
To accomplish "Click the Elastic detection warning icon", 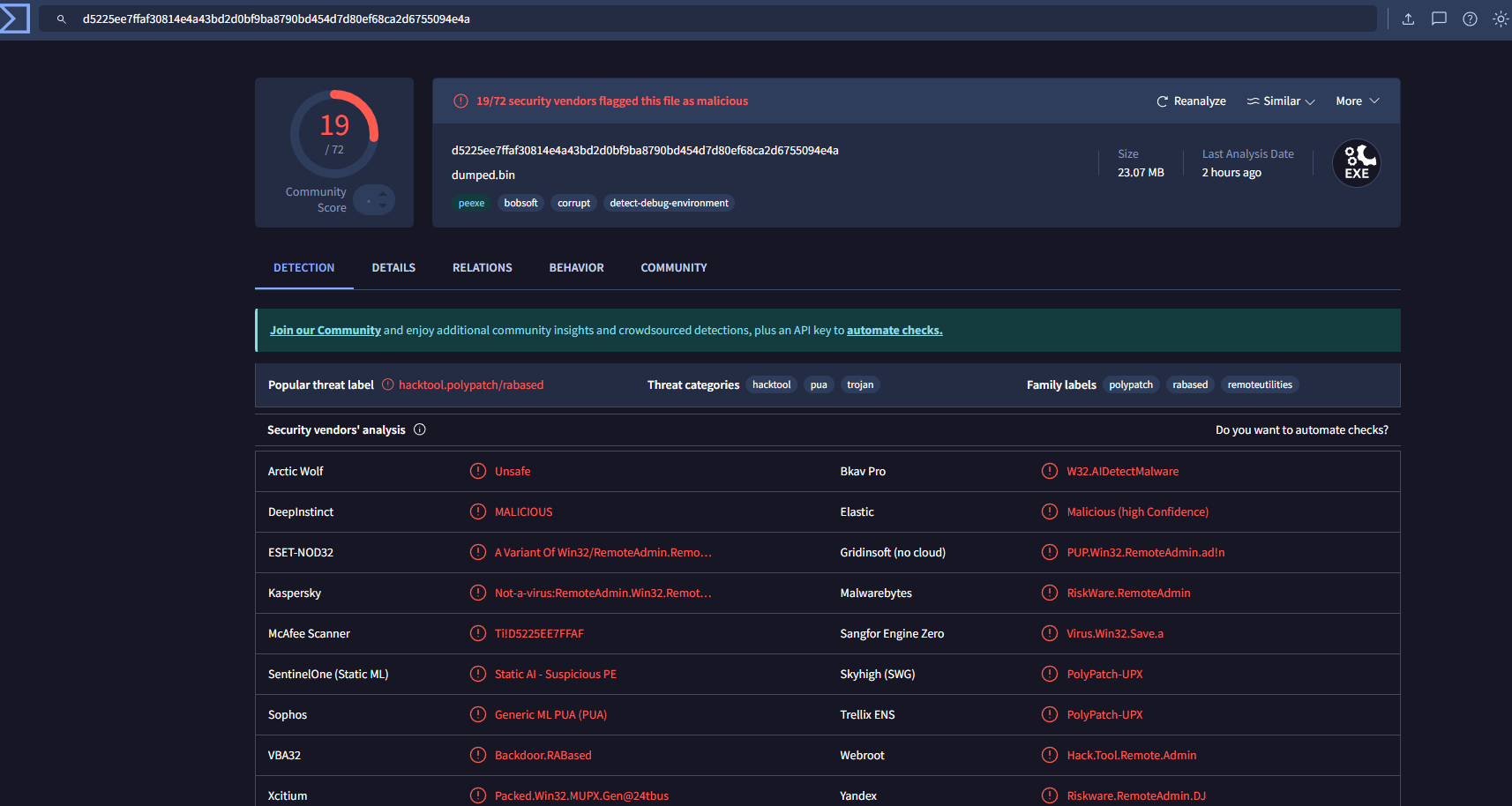I will 1050,511.
